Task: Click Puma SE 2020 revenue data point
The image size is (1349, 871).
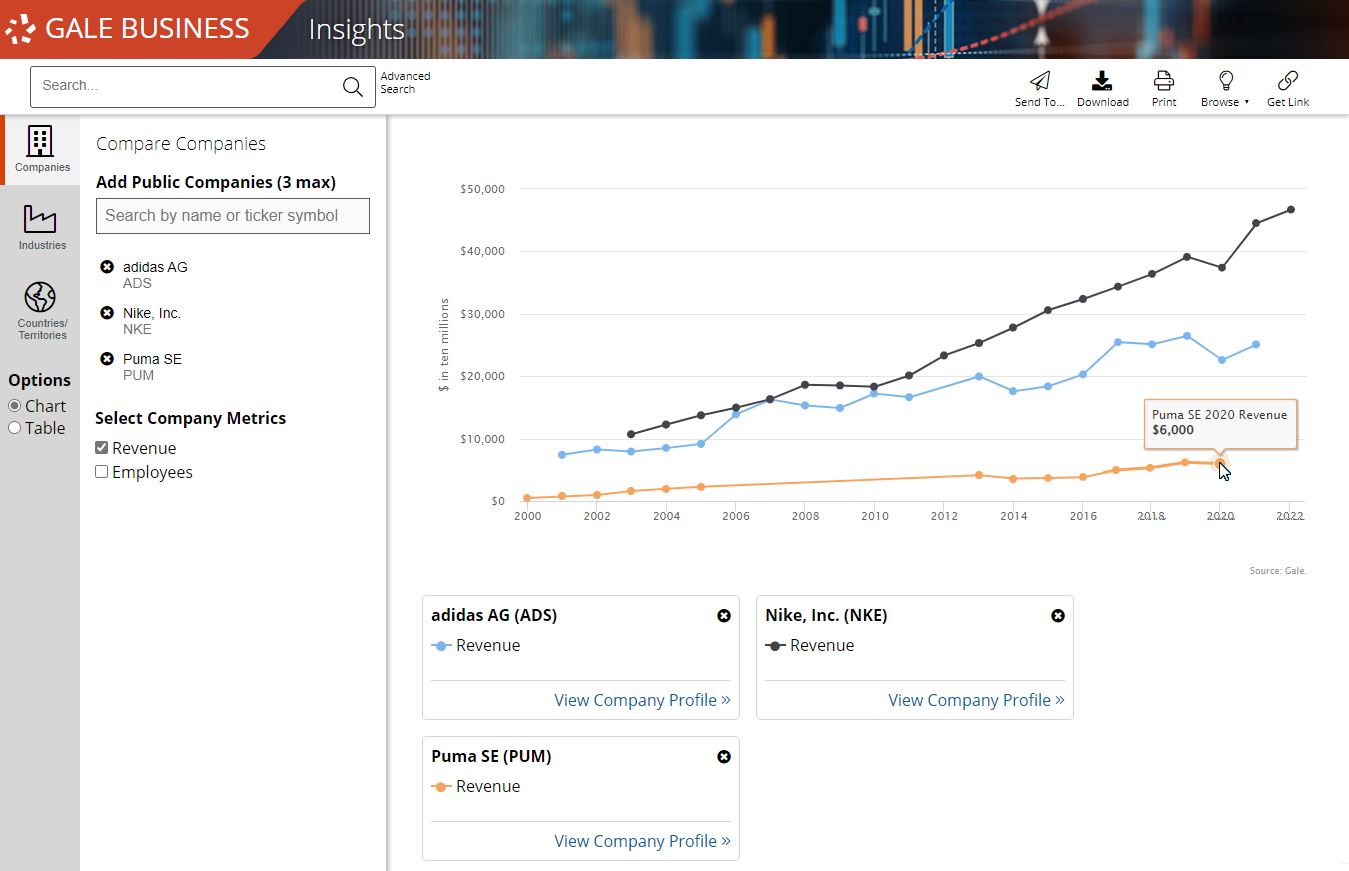Action: (x=1220, y=464)
